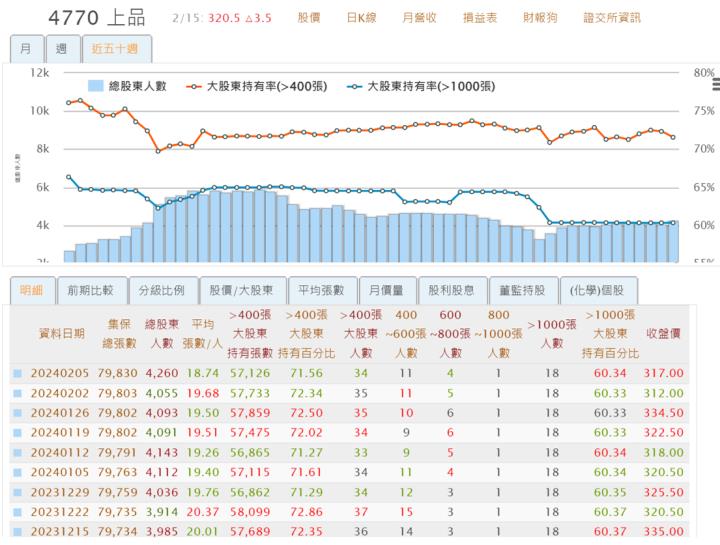Click the blue square beside 20240126 row
720x545 pixels.
click(17, 413)
